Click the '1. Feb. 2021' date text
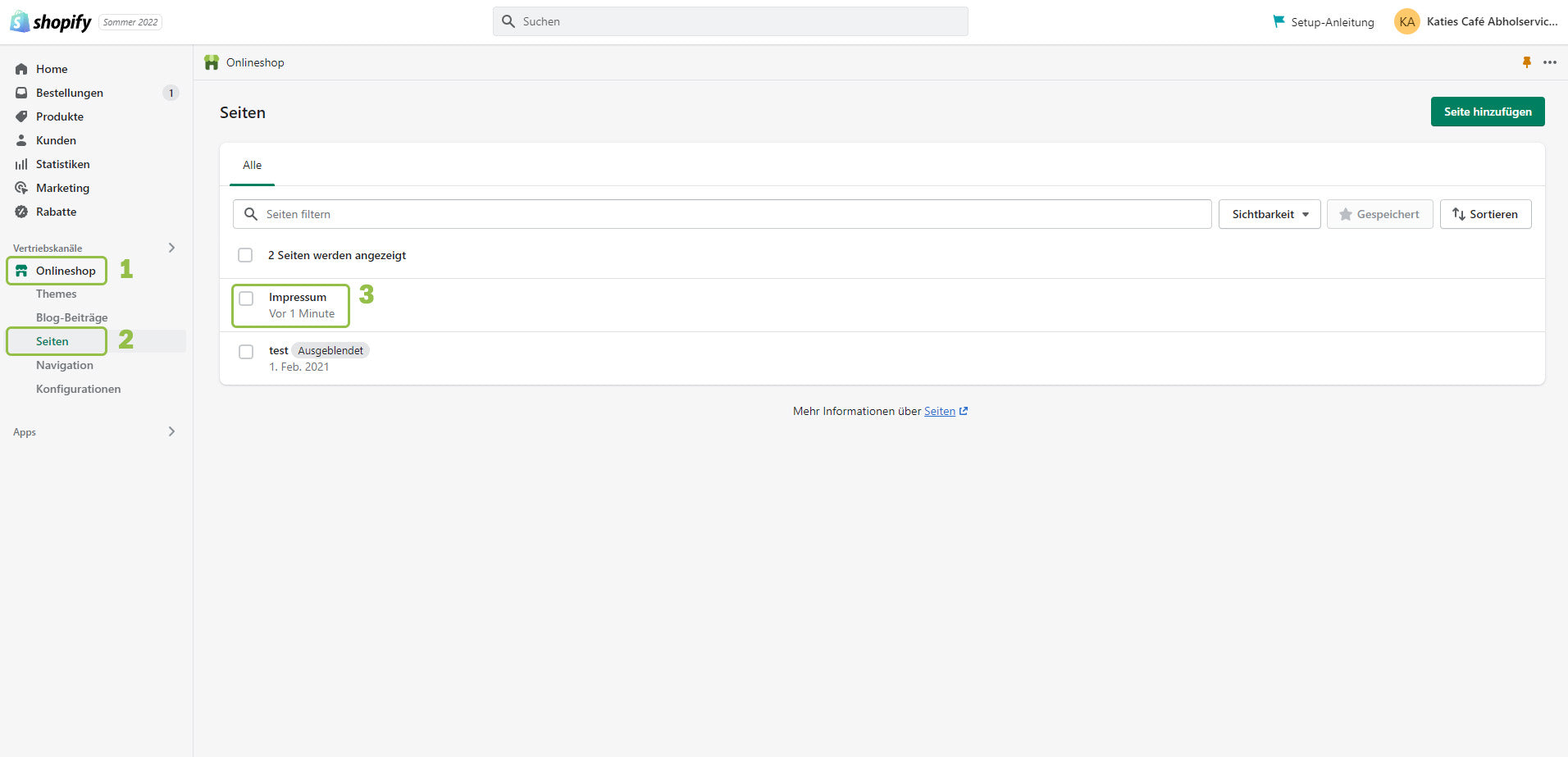Screen dimensions: 1568x757 [x=299, y=367]
